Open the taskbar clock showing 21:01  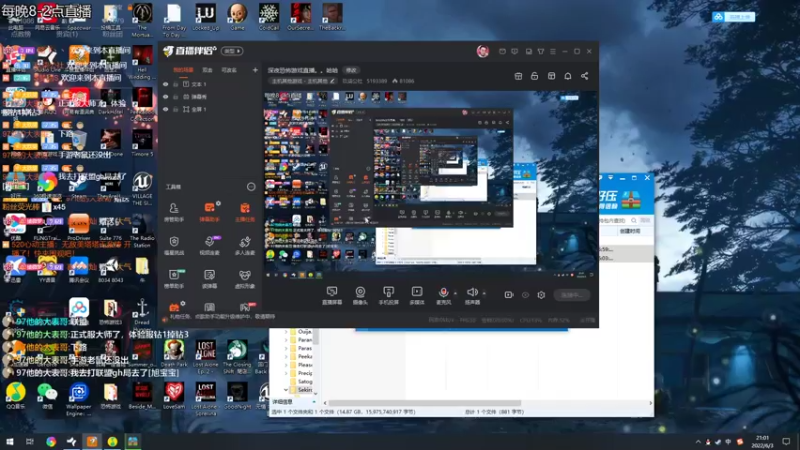click(x=762, y=441)
